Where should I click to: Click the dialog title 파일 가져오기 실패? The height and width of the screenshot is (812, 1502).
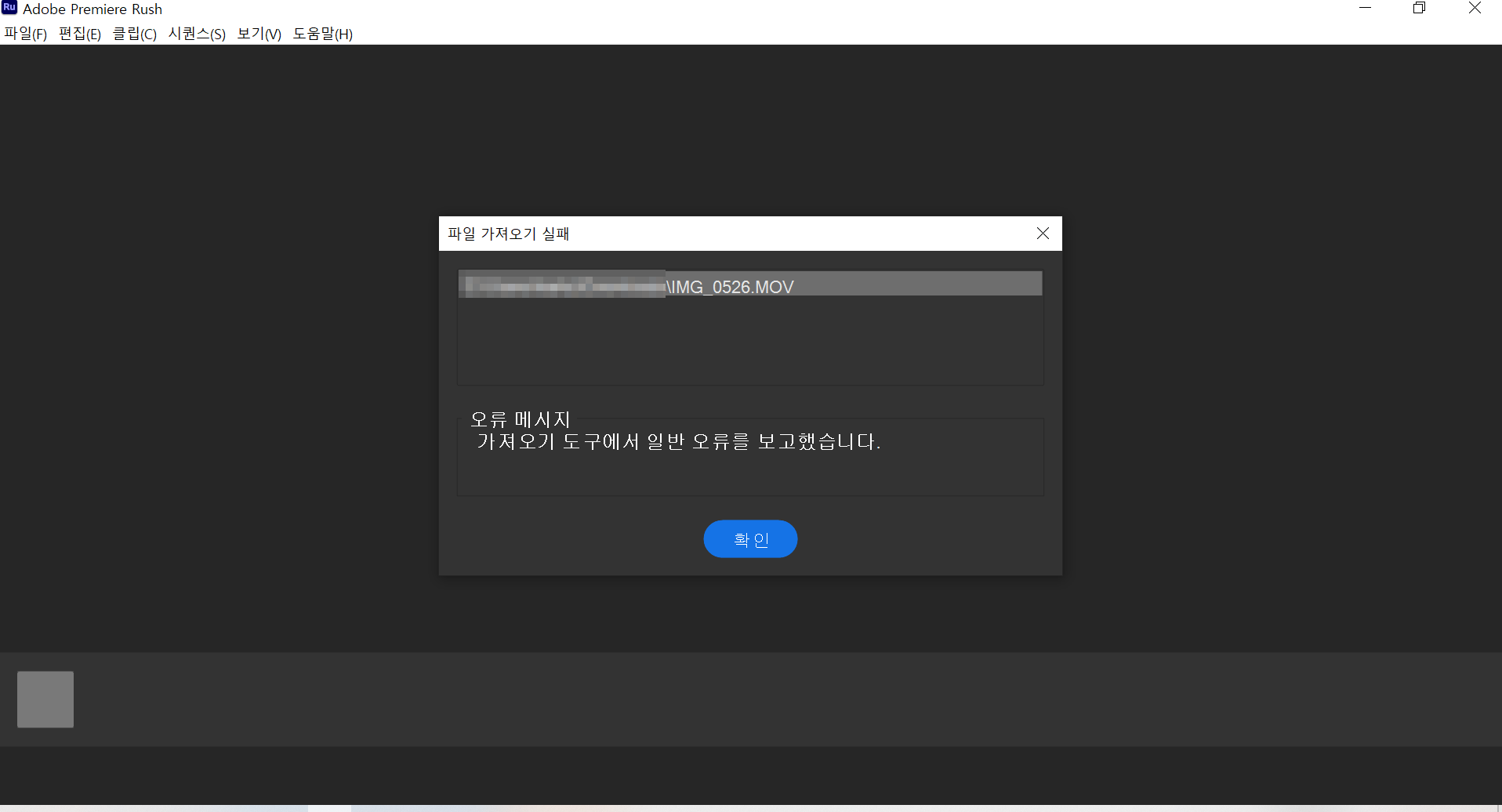(507, 233)
